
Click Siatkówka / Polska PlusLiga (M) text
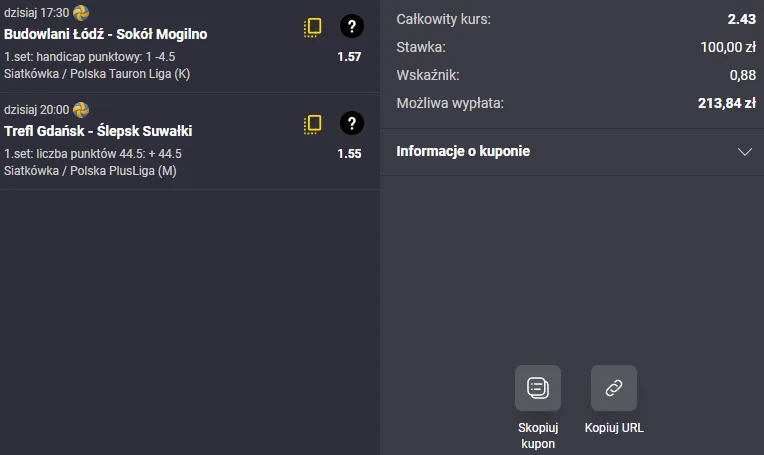91,171
